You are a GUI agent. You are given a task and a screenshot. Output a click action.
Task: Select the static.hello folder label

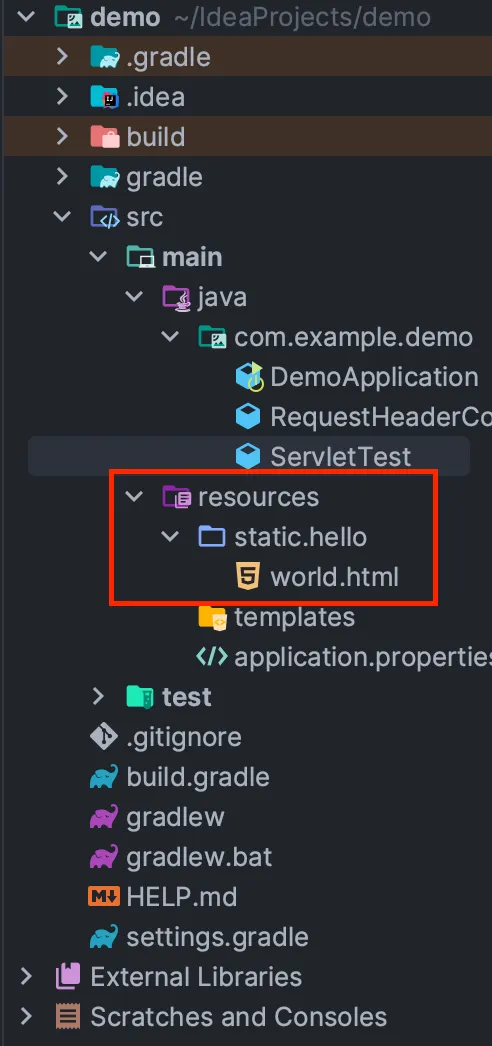(x=300, y=537)
